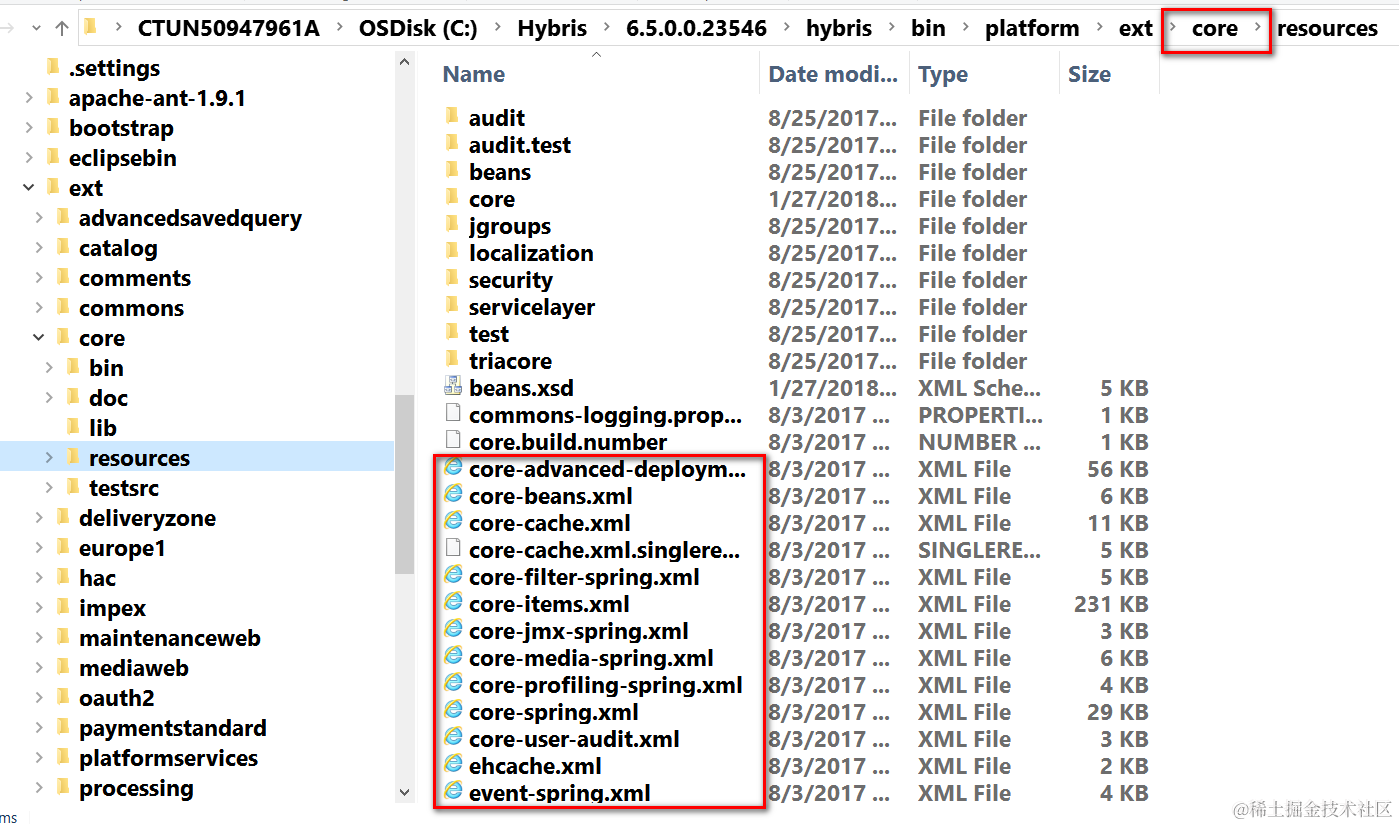The height and width of the screenshot is (826, 1399).
Task: Select the lib tree folder
Action: pyautogui.click(x=103, y=428)
